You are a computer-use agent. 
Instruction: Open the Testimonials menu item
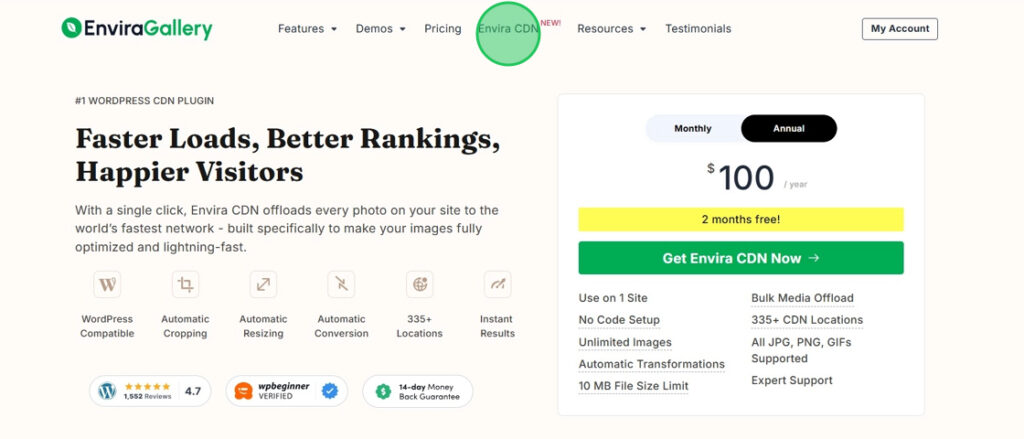coord(698,29)
